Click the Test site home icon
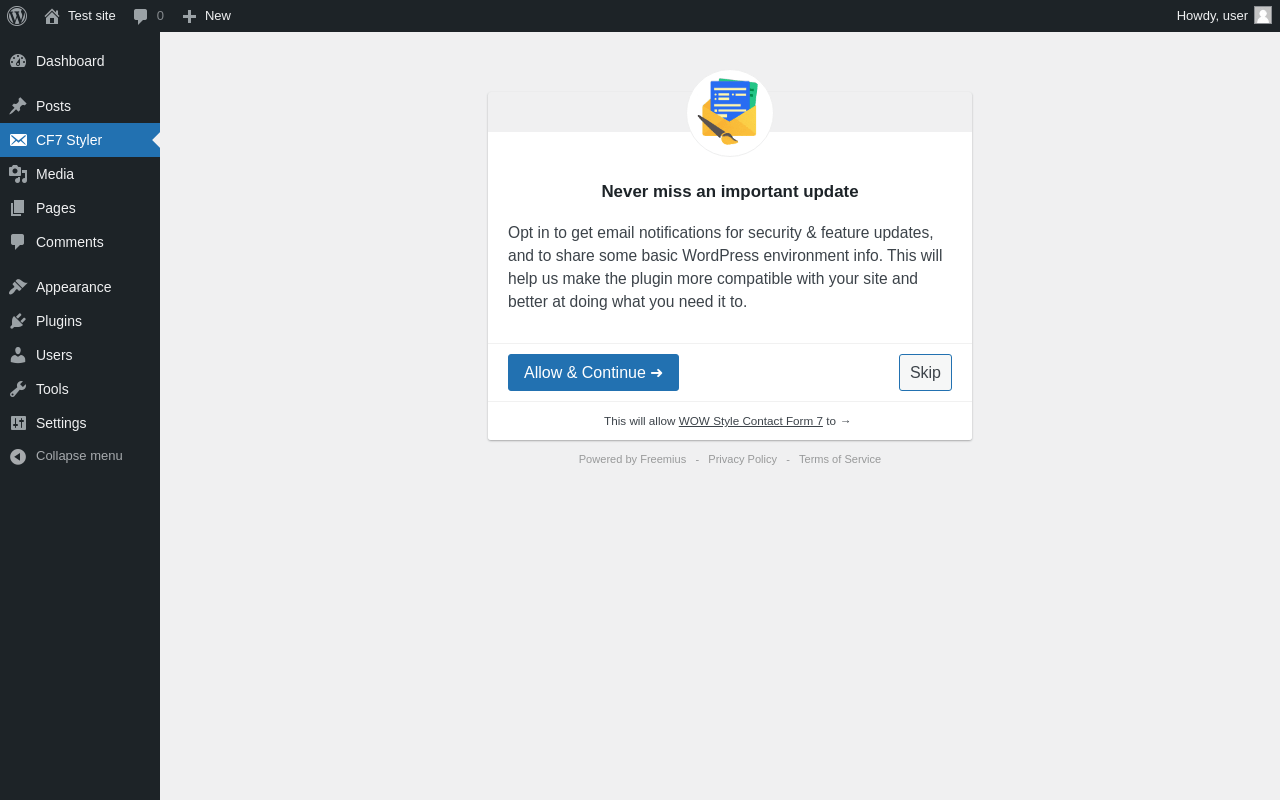The image size is (1280, 800). (x=52, y=16)
